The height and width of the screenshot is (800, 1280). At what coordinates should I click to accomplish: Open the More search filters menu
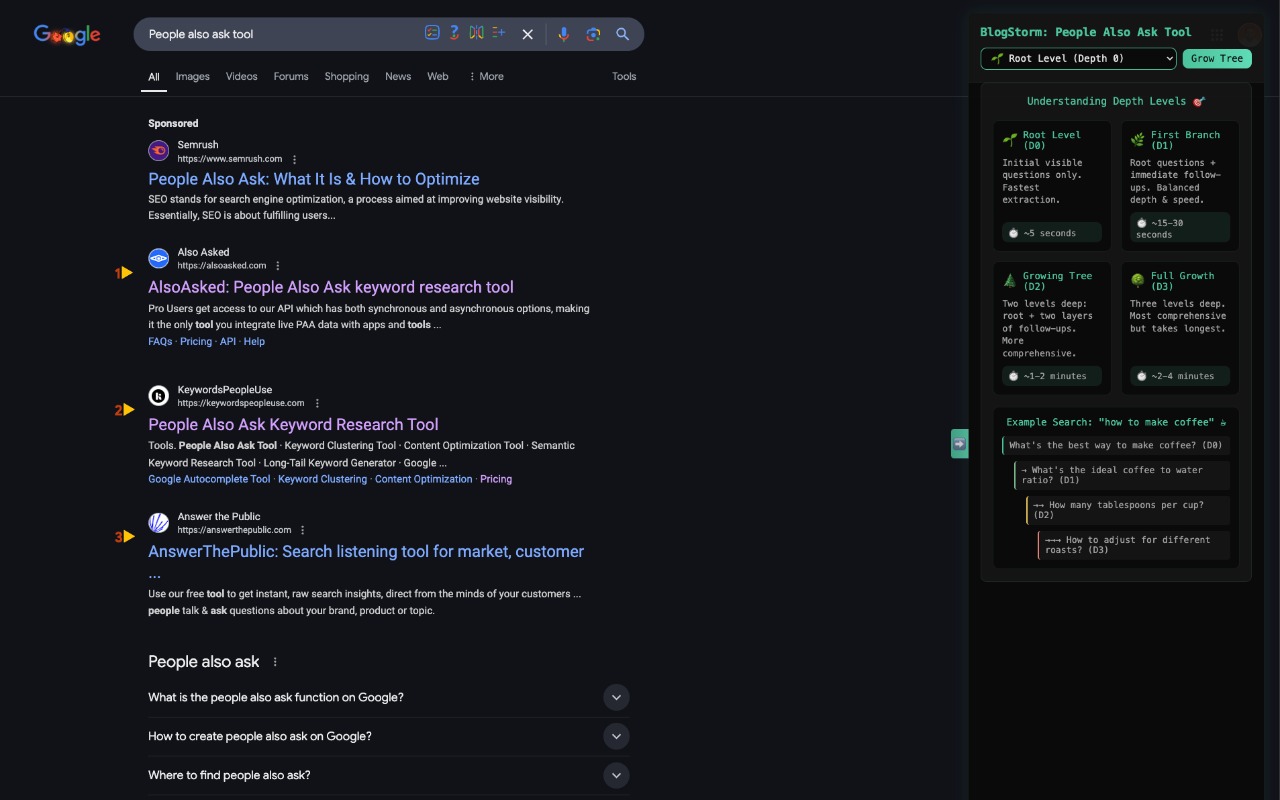(x=486, y=76)
